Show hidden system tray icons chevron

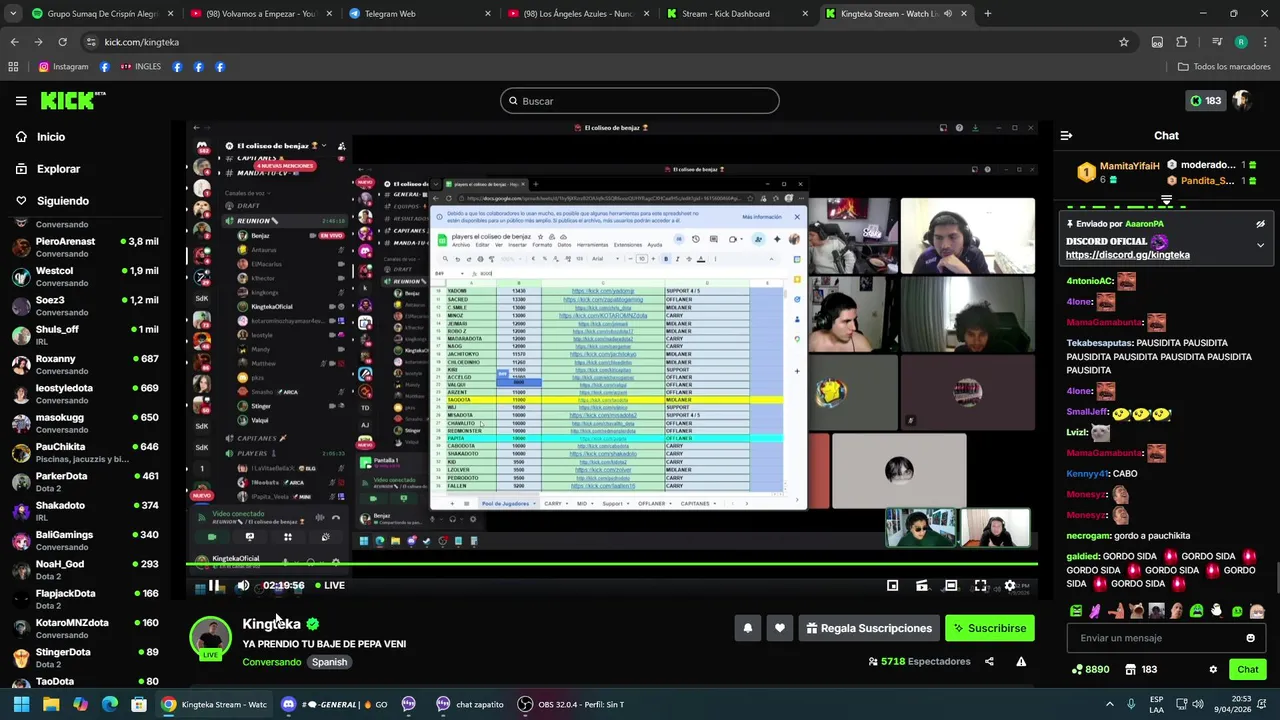click(1110, 704)
